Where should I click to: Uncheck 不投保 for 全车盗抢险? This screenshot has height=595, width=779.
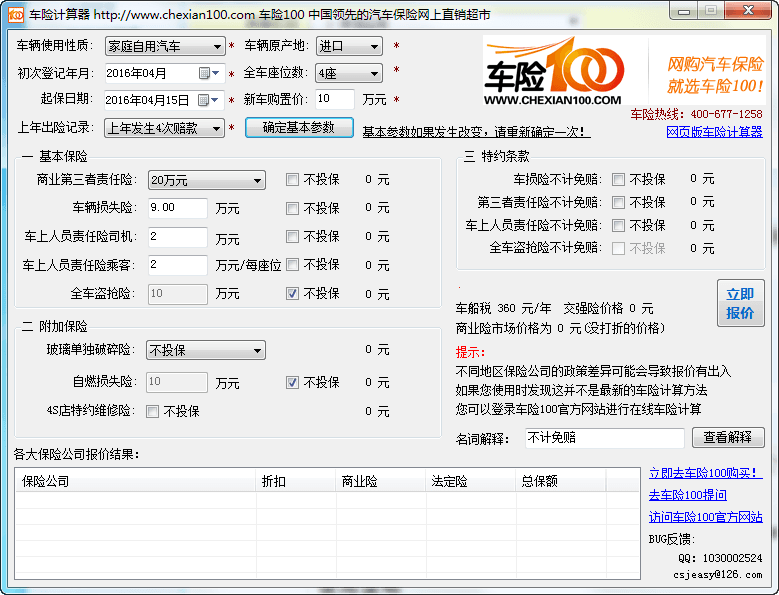tap(292, 293)
